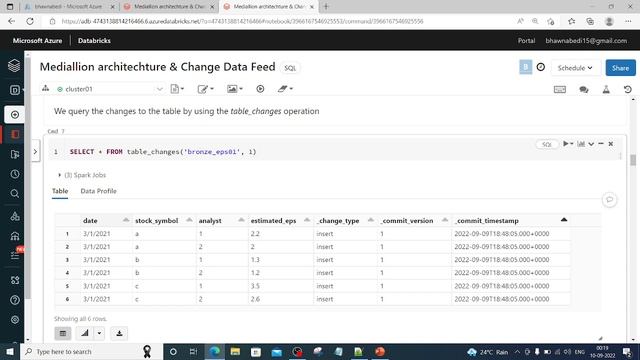Click the Share button
The image size is (640, 360).
[x=620, y=68]
